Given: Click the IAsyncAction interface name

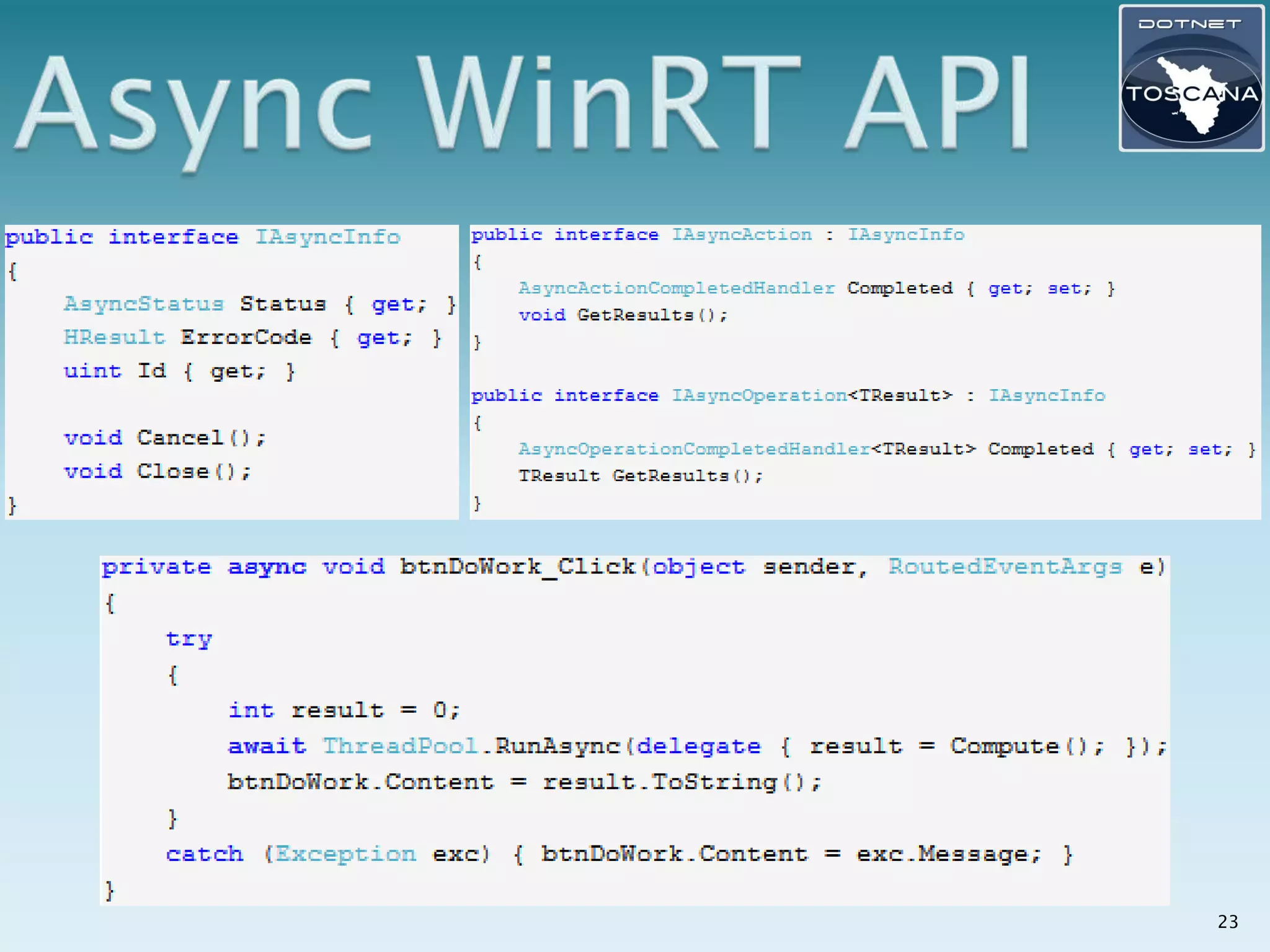Looking at the screenshot, I should (742, 235).
